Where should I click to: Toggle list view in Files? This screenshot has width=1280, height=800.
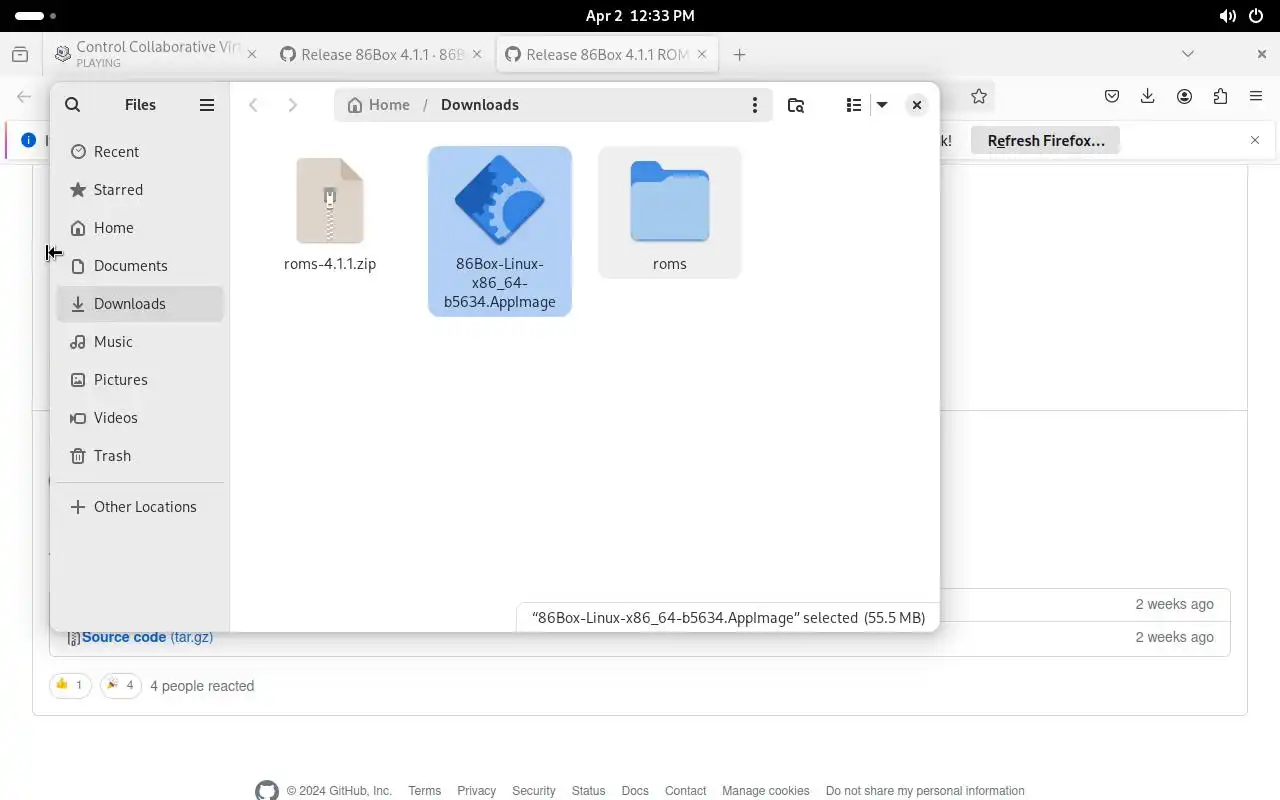853,105
